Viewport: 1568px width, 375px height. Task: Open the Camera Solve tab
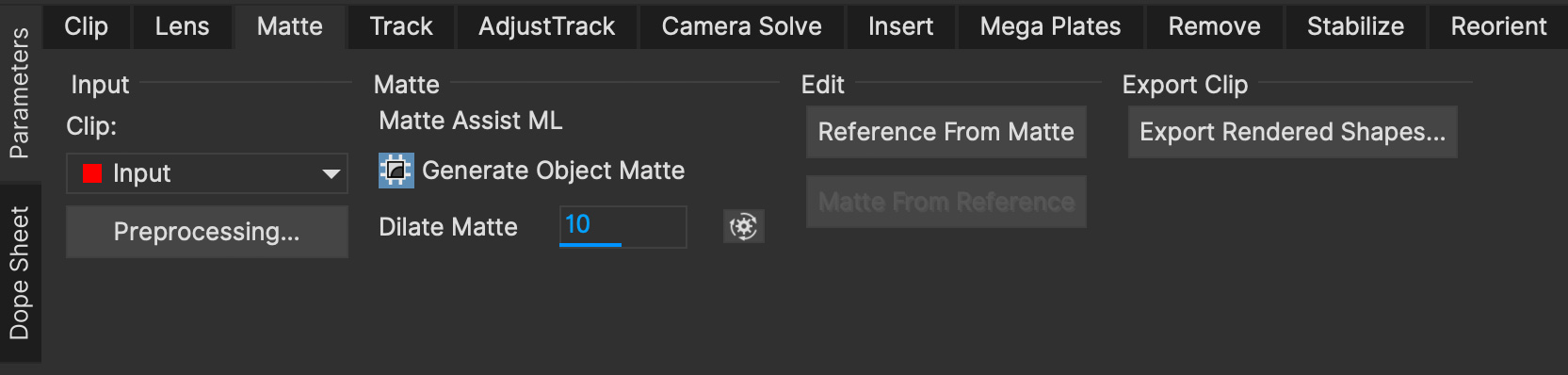point(742,26)
